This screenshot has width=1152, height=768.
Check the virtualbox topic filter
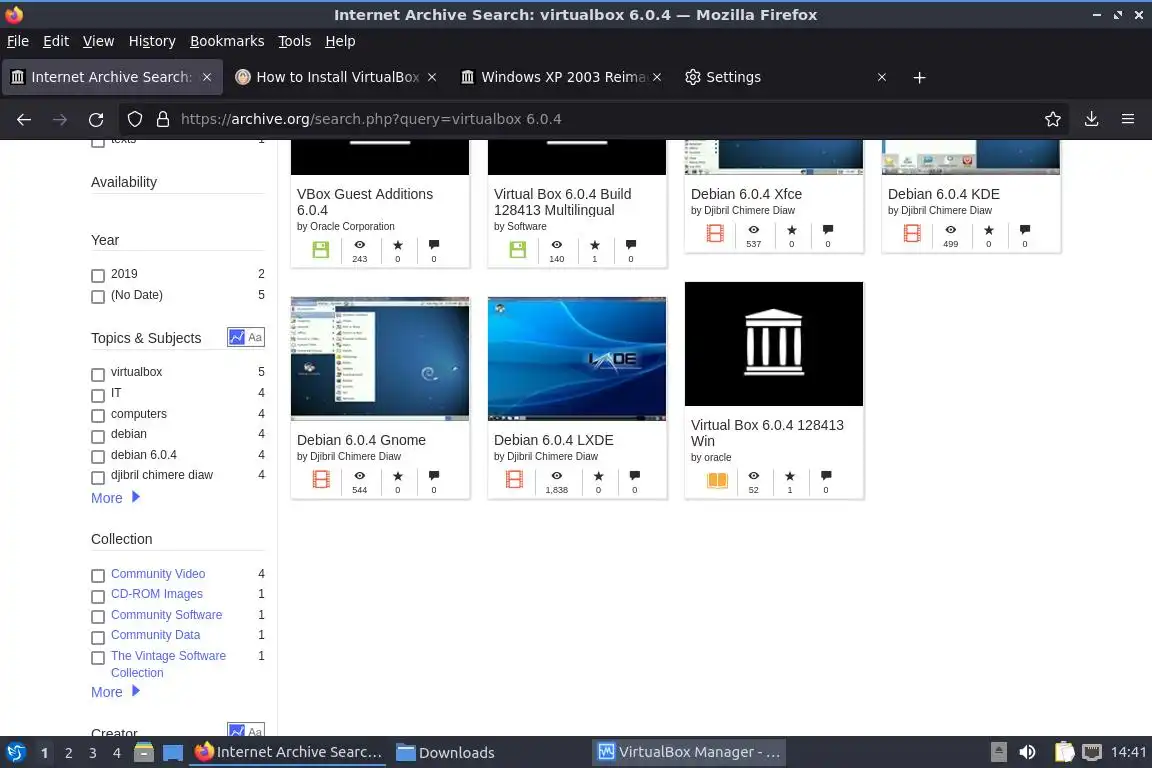pos(98,374)
